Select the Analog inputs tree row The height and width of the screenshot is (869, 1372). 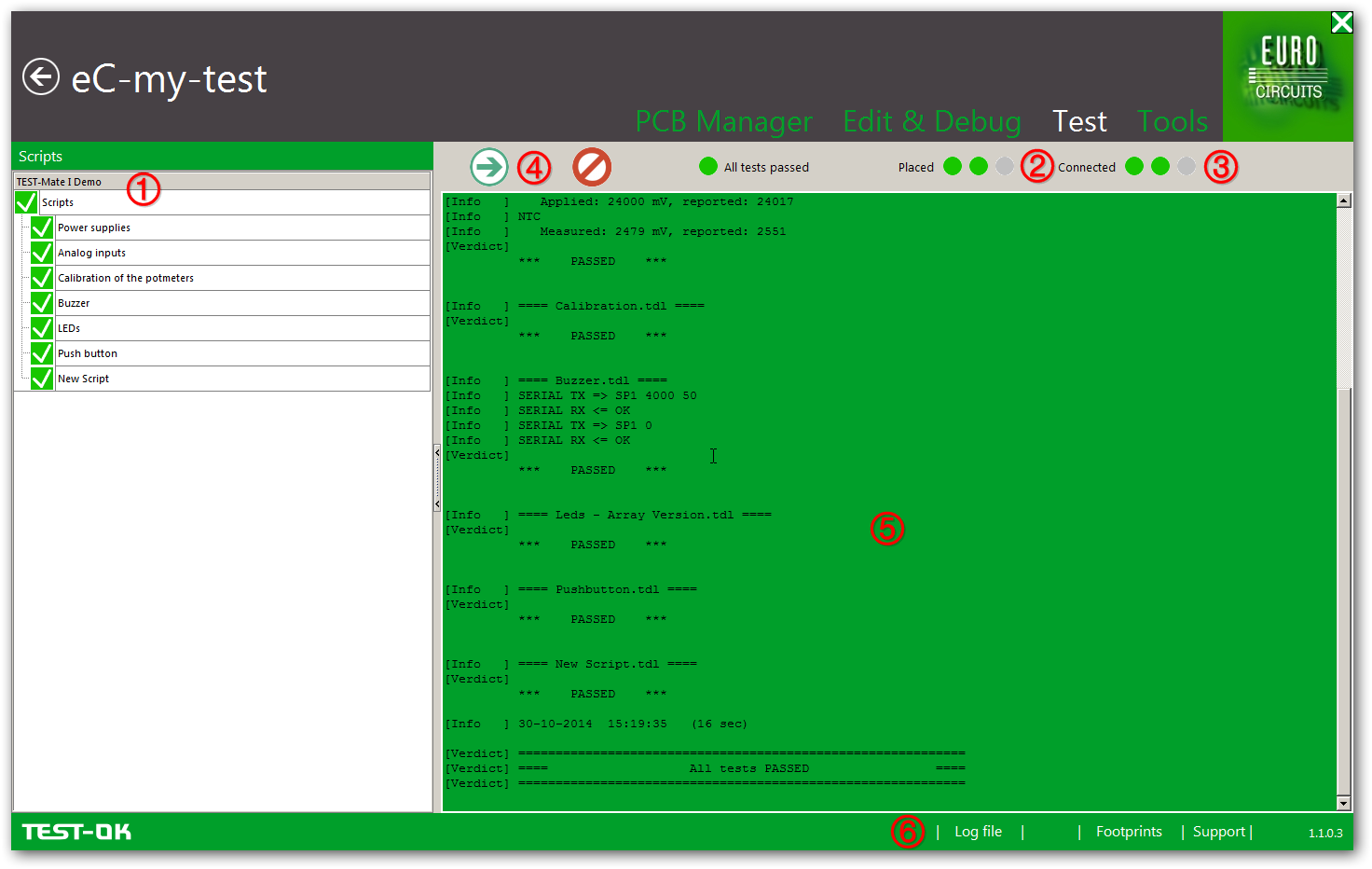[242, 253]
